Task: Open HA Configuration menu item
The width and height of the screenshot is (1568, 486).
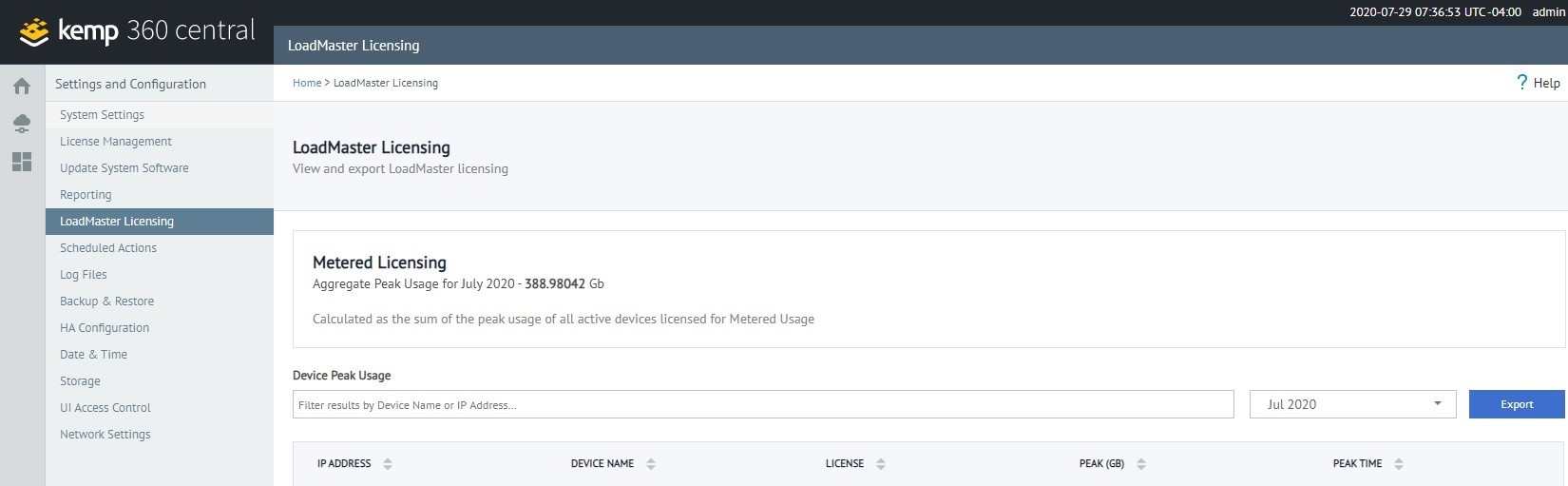Action: pyautogui.click(x=160, y=328)
